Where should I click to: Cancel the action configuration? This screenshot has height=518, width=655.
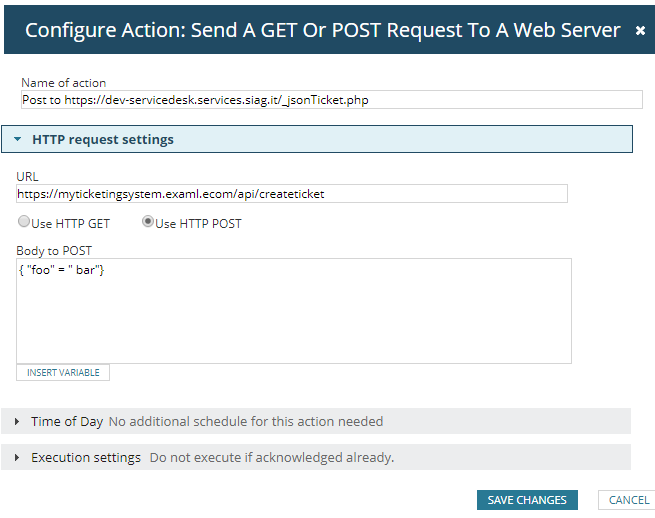tap(628, 500)
